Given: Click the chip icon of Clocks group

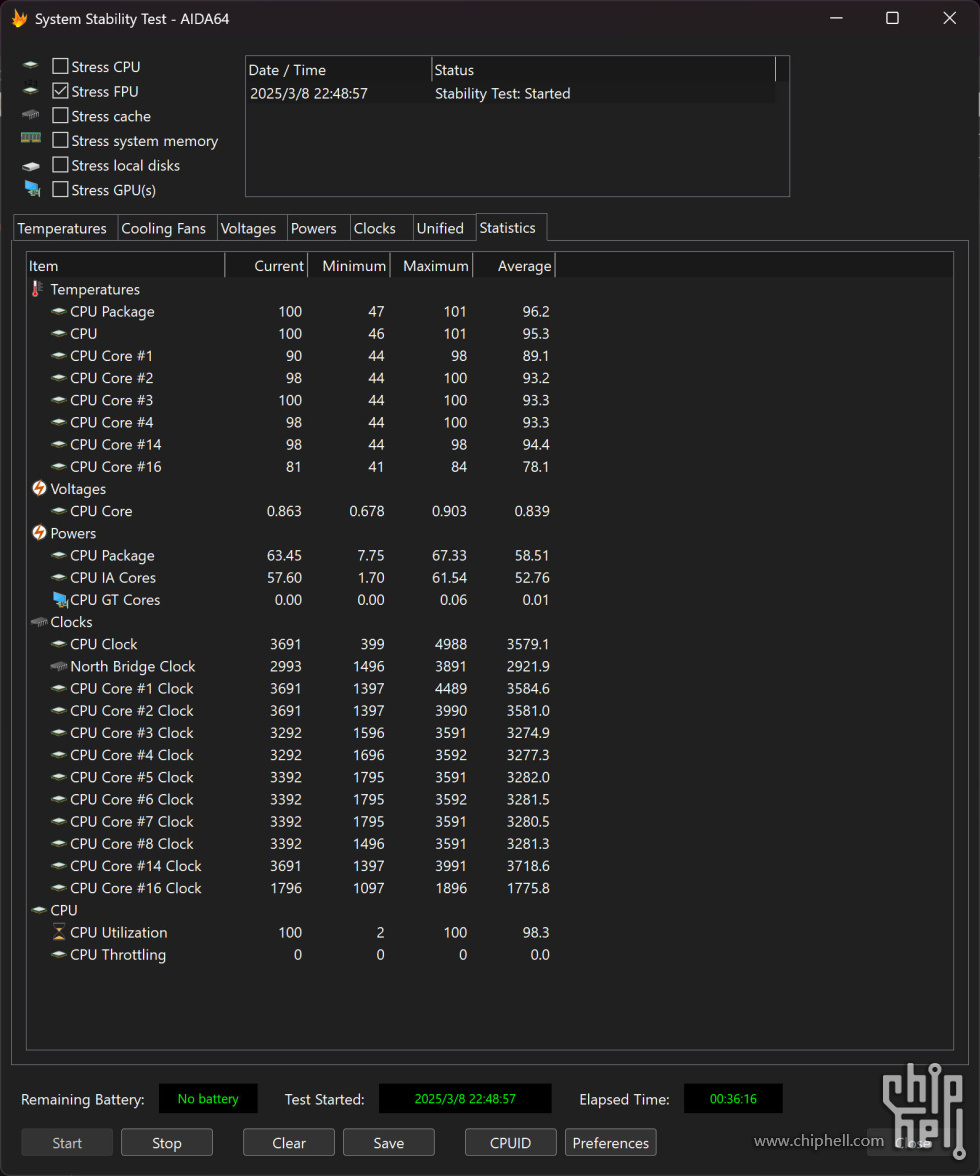Looking at the screenshot, I should click(x=39, y=622).
